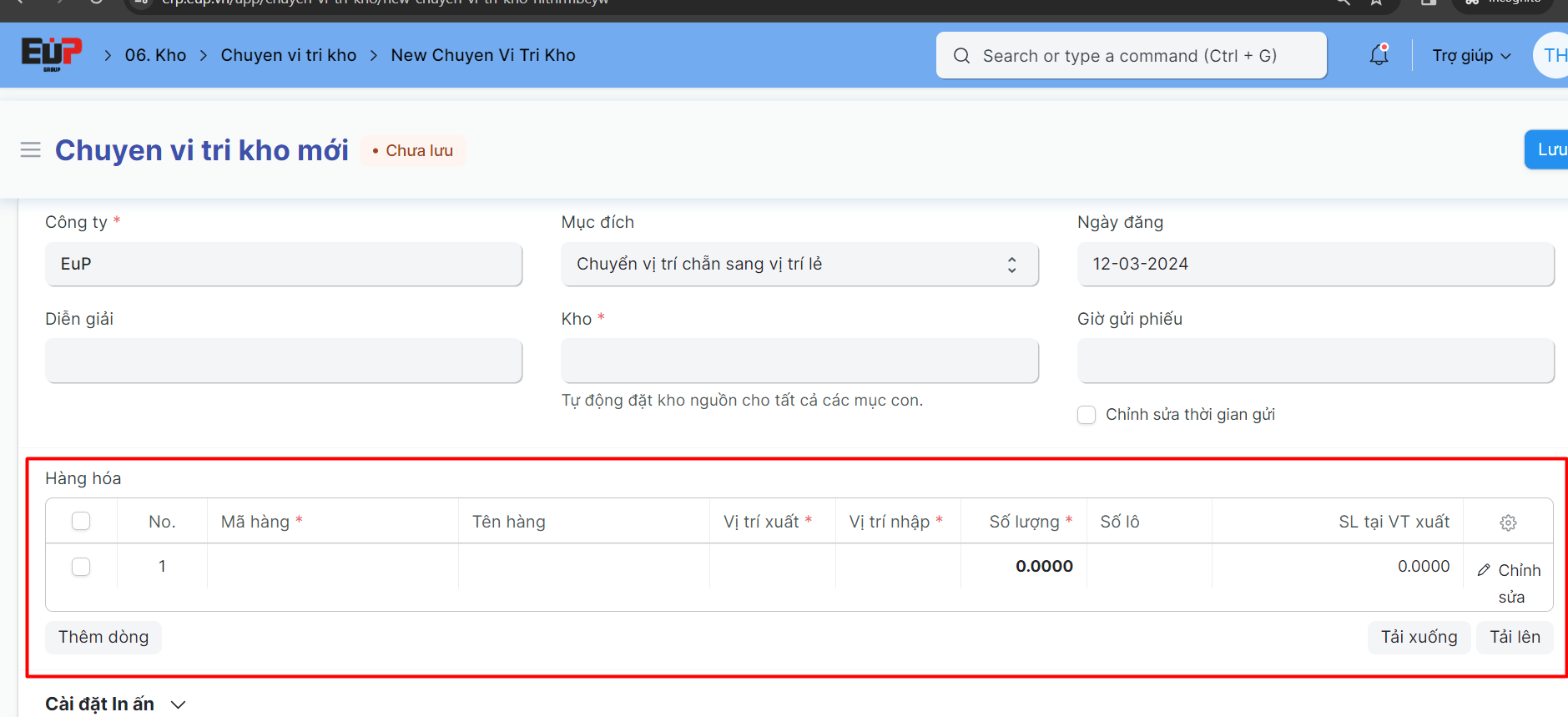Click the Kho input field
Viewport: 1568px width, 717px height.
coord(799,361)
